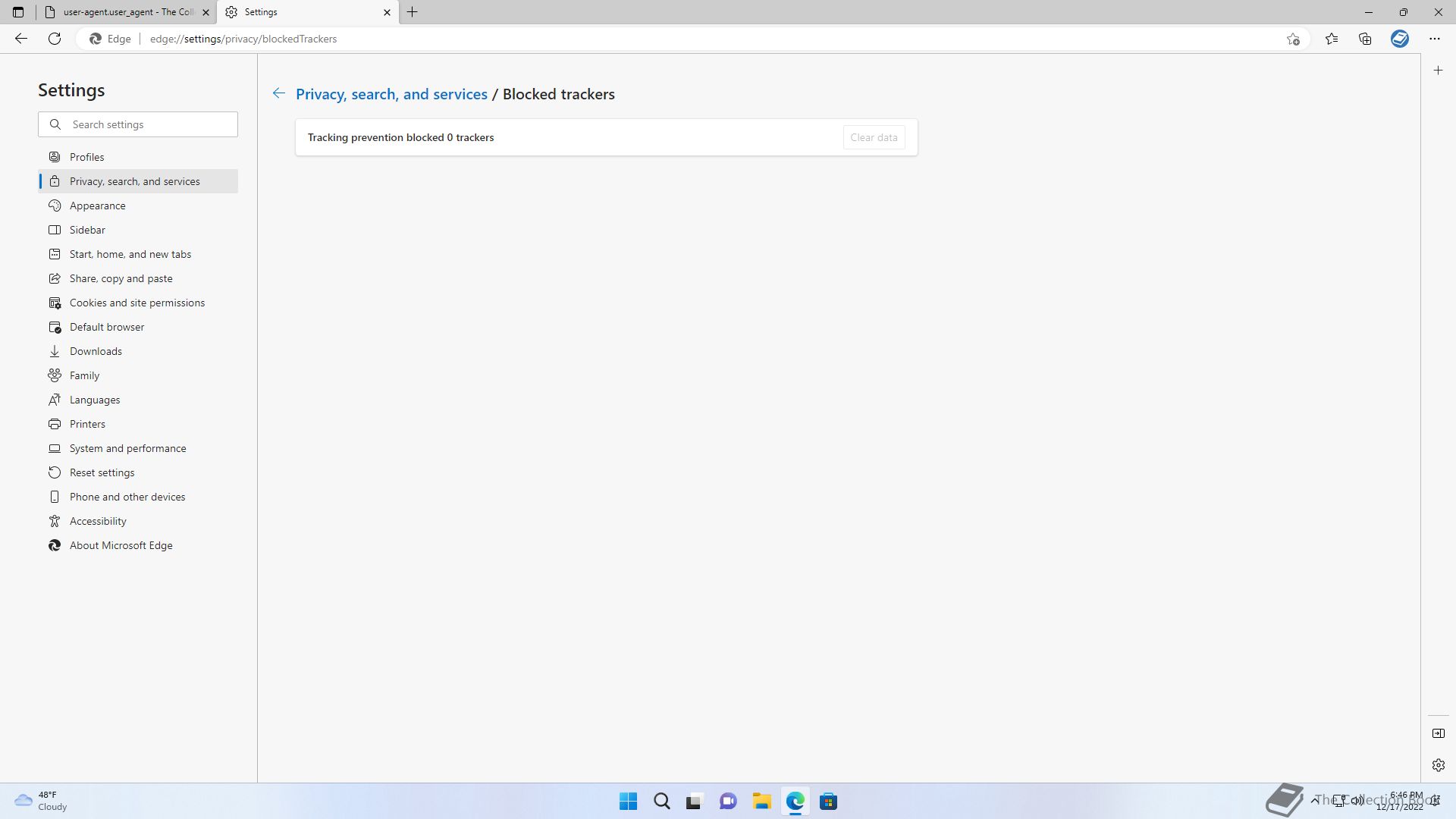The height and width of the screenshot is (819, 1456).
Task: Open Downloads settings section
Action: pyautogui.click(x=138, y=351)
